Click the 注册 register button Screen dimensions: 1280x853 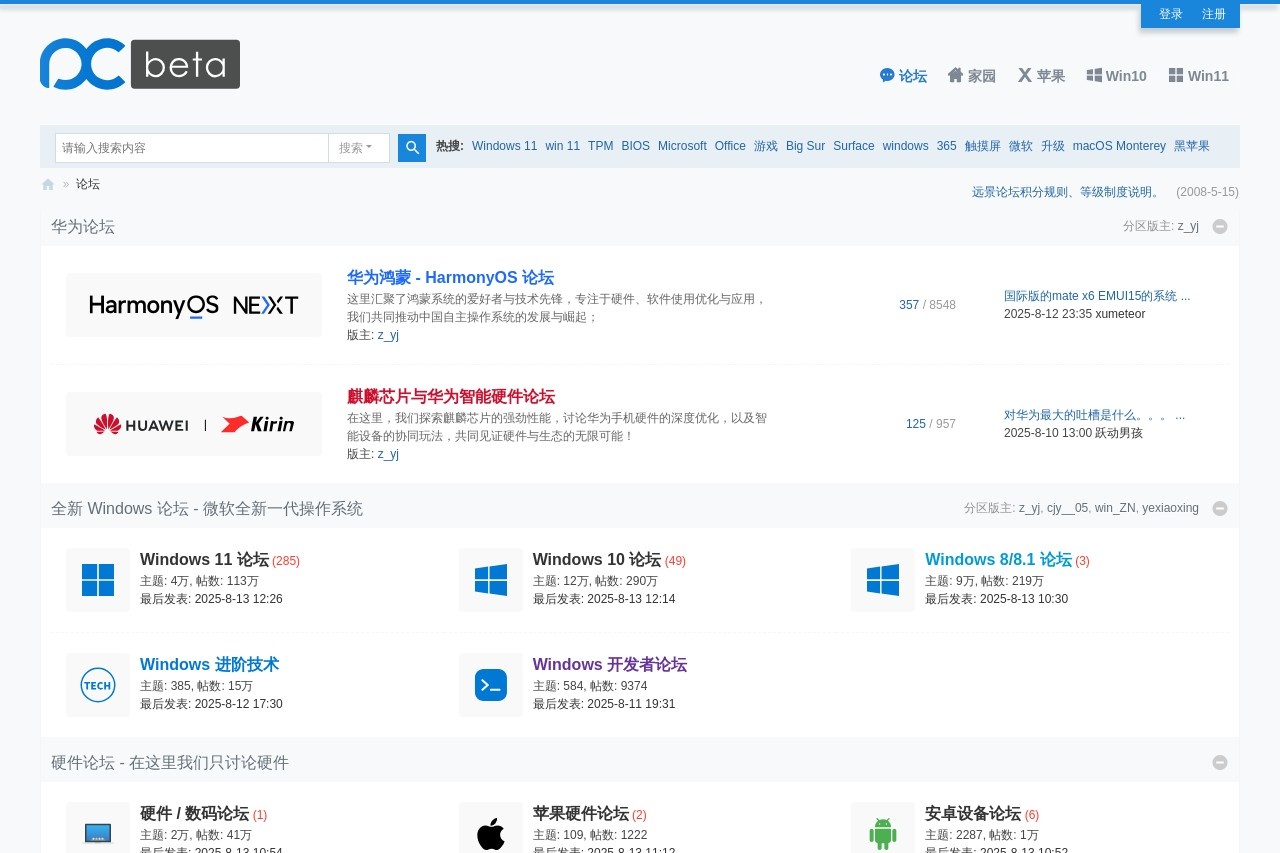(x=1214, y=14)
